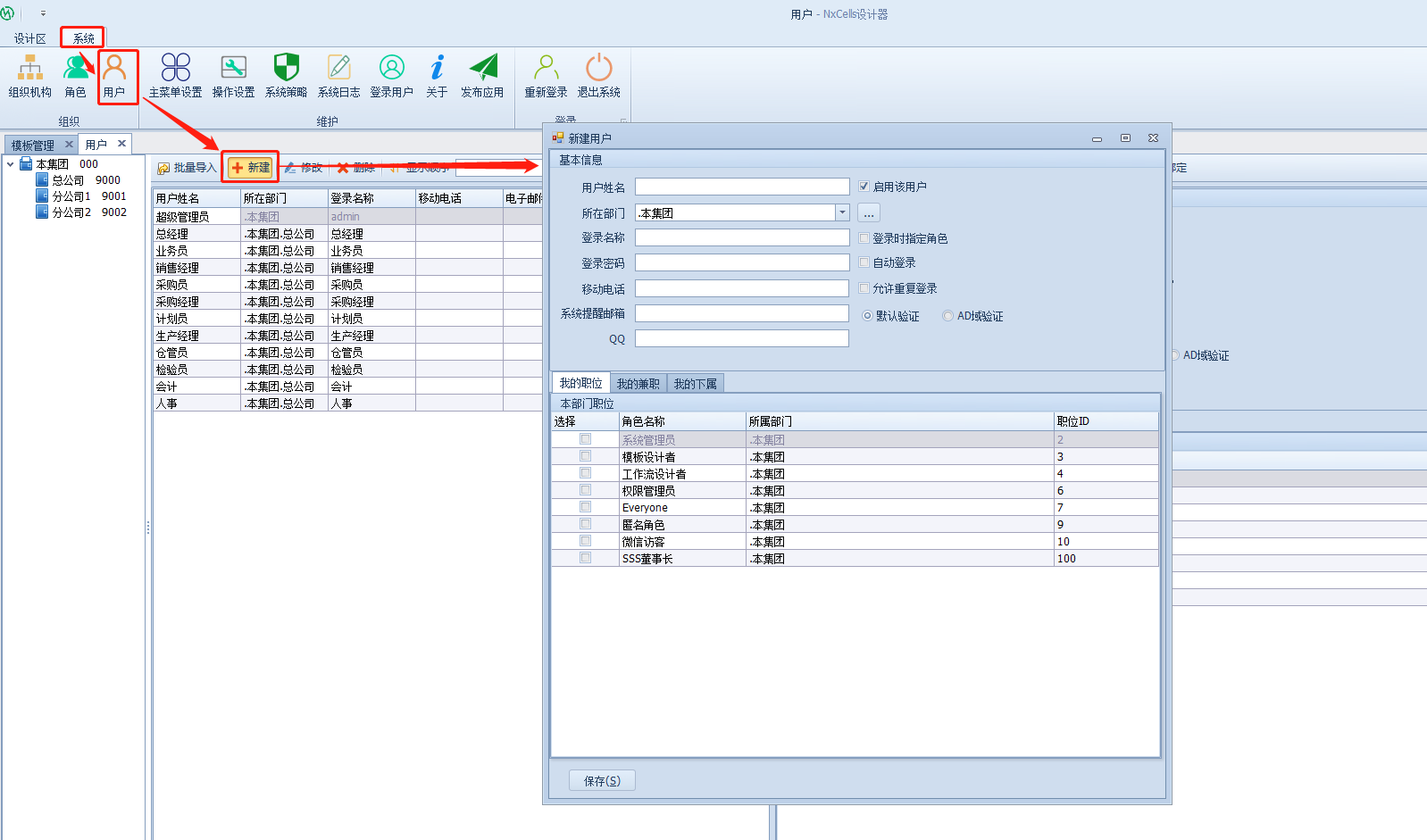Click the ellipsis button beside 所在部门
The width and height of the screenshot is (1427, 840).
[868, 213]
